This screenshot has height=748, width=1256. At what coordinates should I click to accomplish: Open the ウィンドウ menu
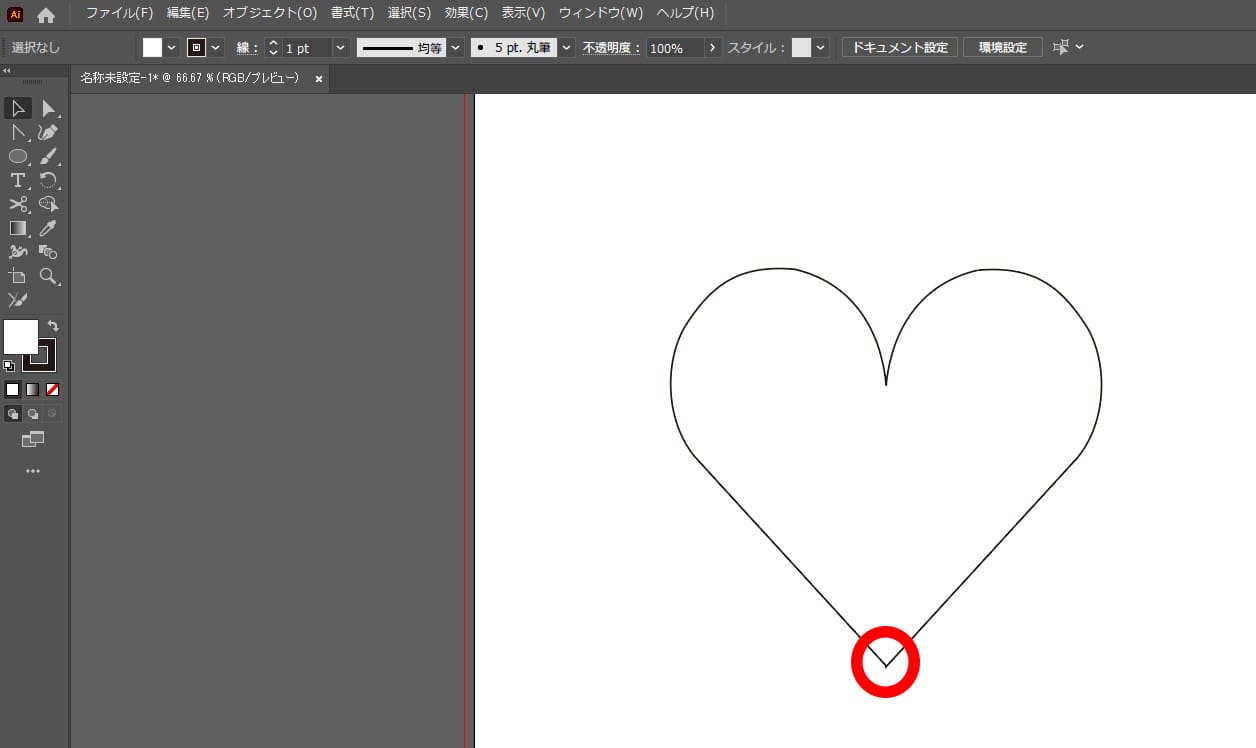600,13
